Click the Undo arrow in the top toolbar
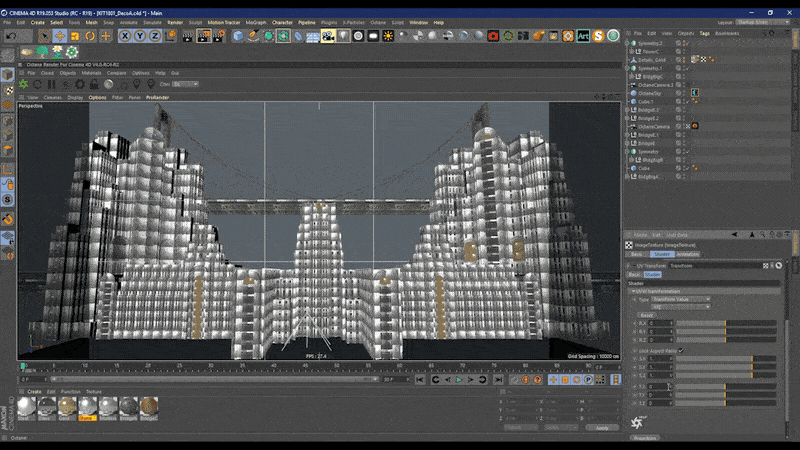 [x=11, y=36]
